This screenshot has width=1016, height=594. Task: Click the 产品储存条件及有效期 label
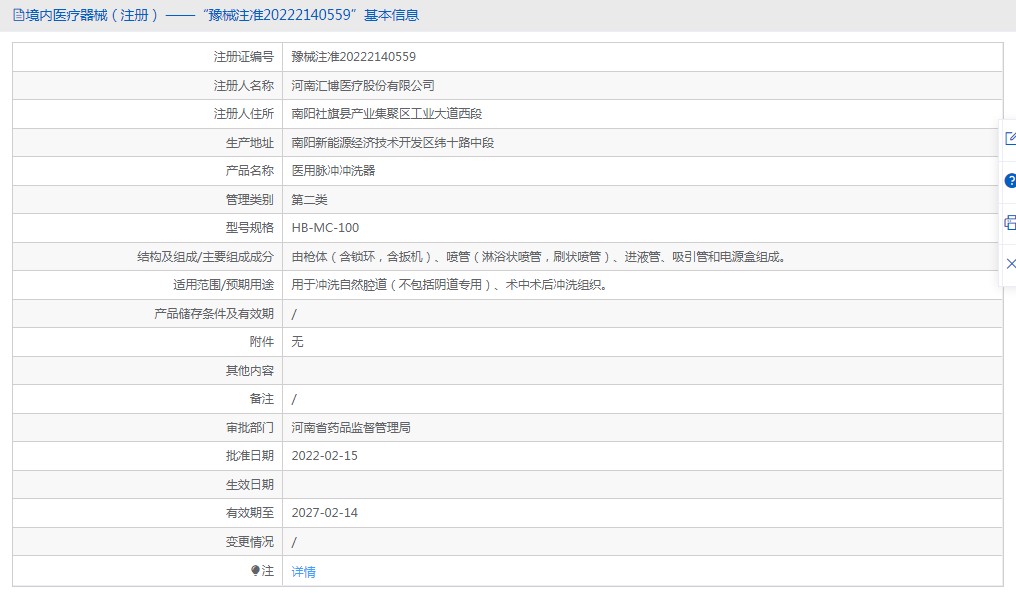[214, 314]
